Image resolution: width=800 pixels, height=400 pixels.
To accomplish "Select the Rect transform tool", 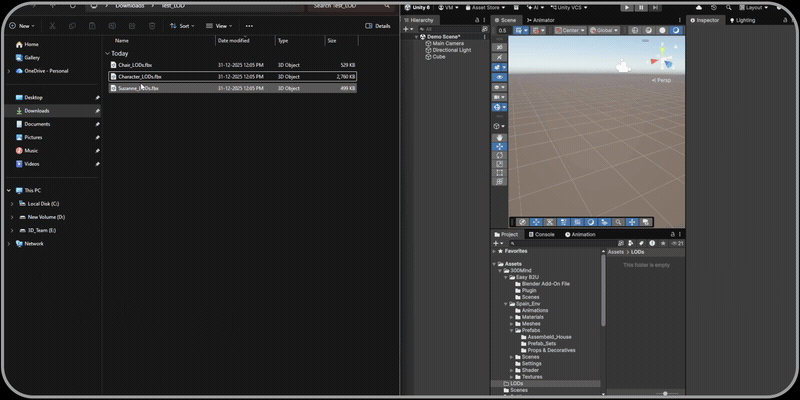I will 499,172.
